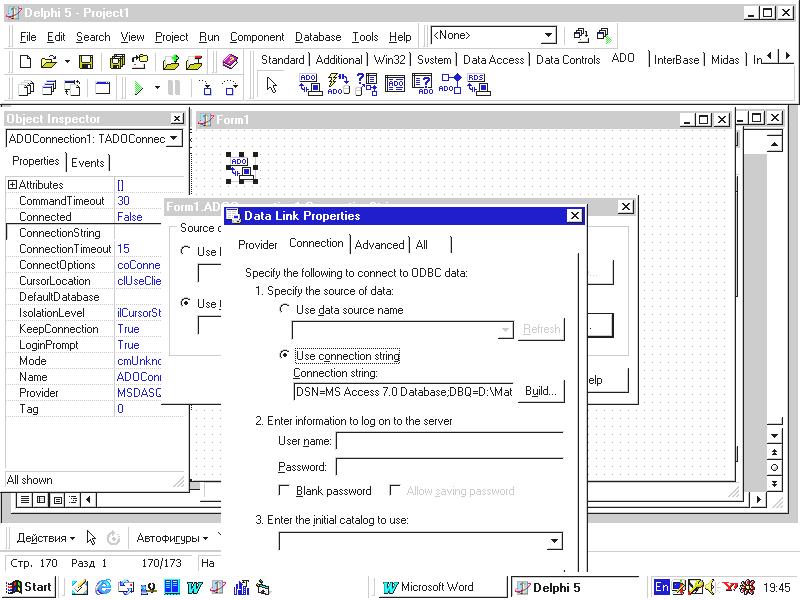800x600 pixels.
Task: Click the Connection string input field
Action: [404, 392]
